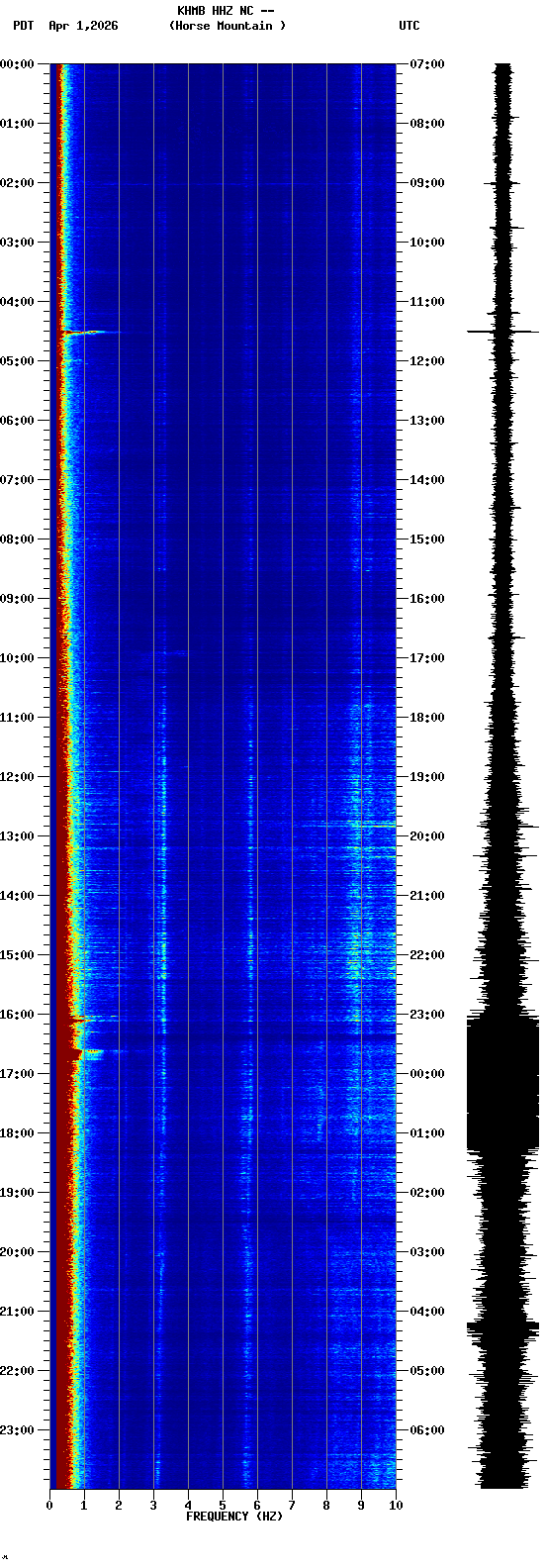The image size is (546, 1568).
Task: Select PDT left-axis label 23:00
Action: (x=17, y=1430)
